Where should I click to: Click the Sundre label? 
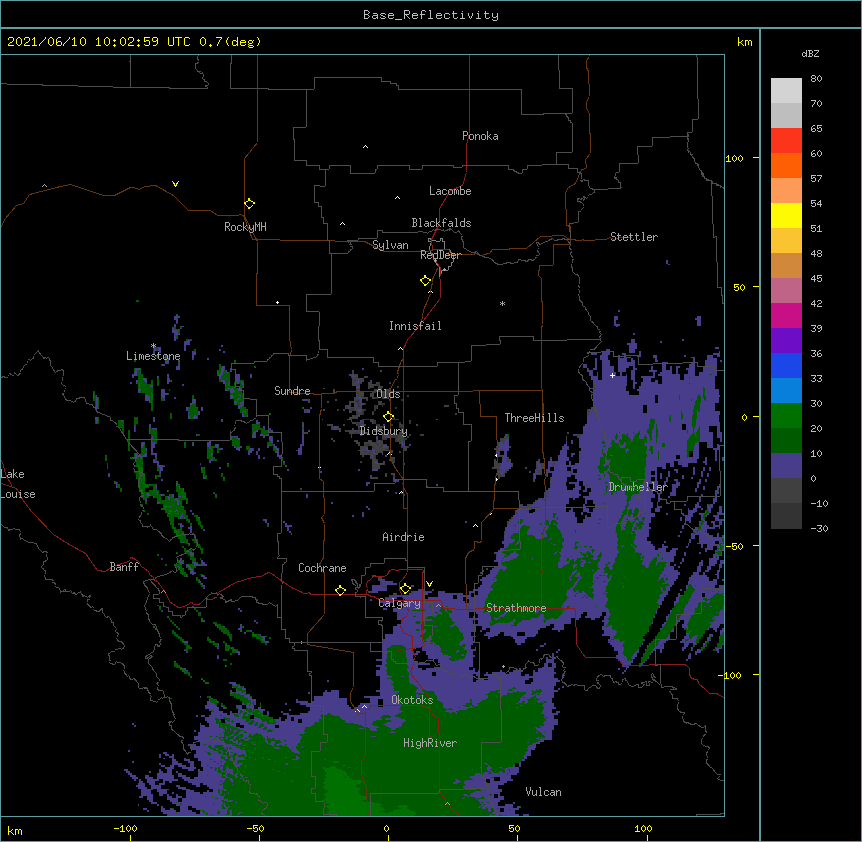click(292, 391)
